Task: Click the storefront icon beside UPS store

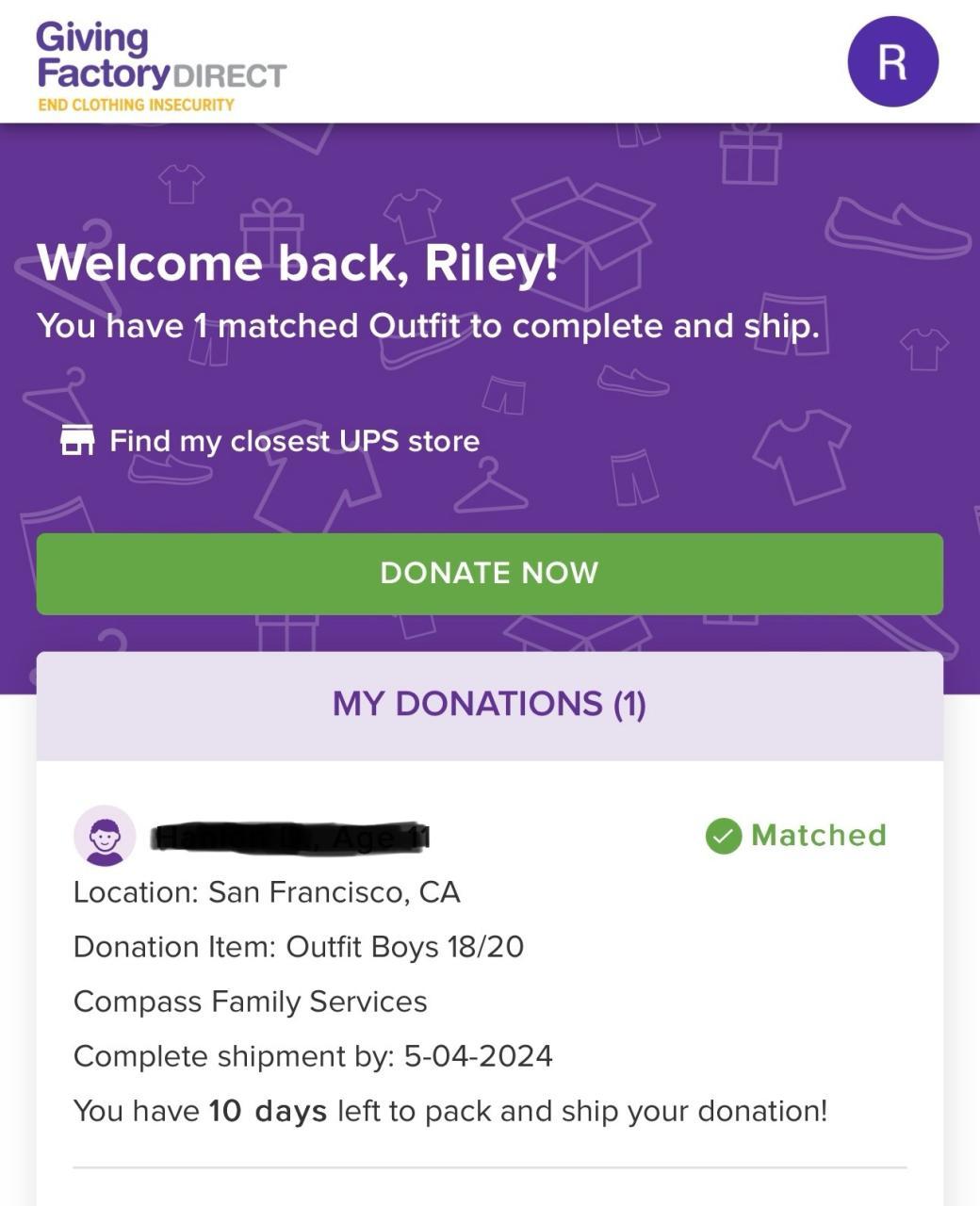Action: 77,440
